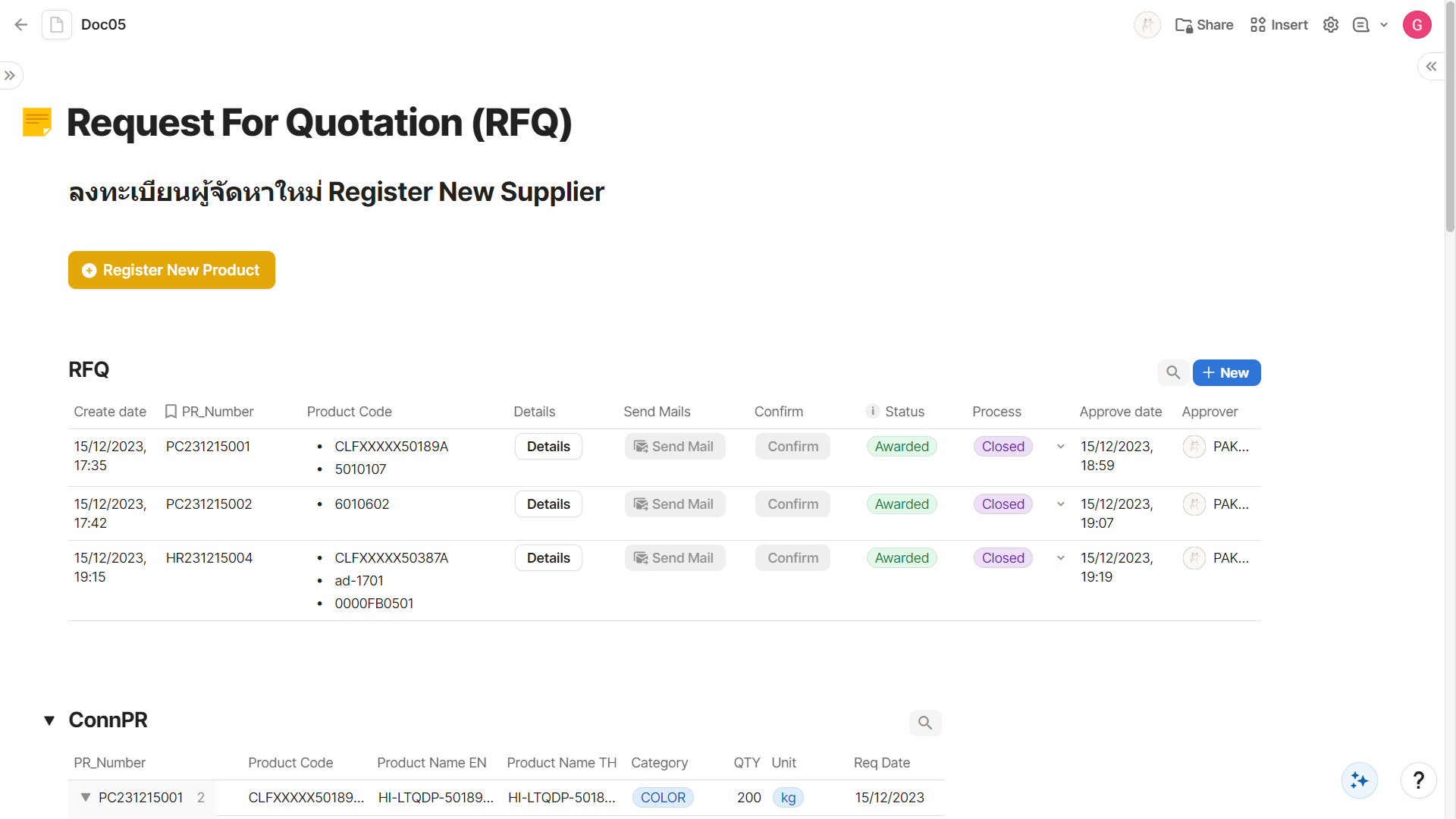Screen dimensions: 1456x819
Task: Click Awarded status of PC231215001
Action: coord(902,447)
